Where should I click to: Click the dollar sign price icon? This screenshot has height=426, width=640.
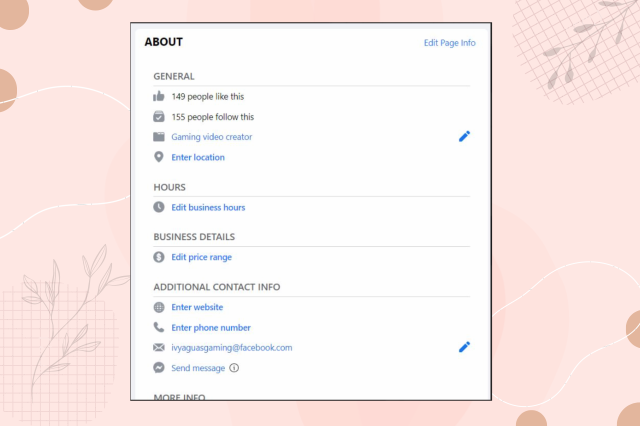pos(158,257)
